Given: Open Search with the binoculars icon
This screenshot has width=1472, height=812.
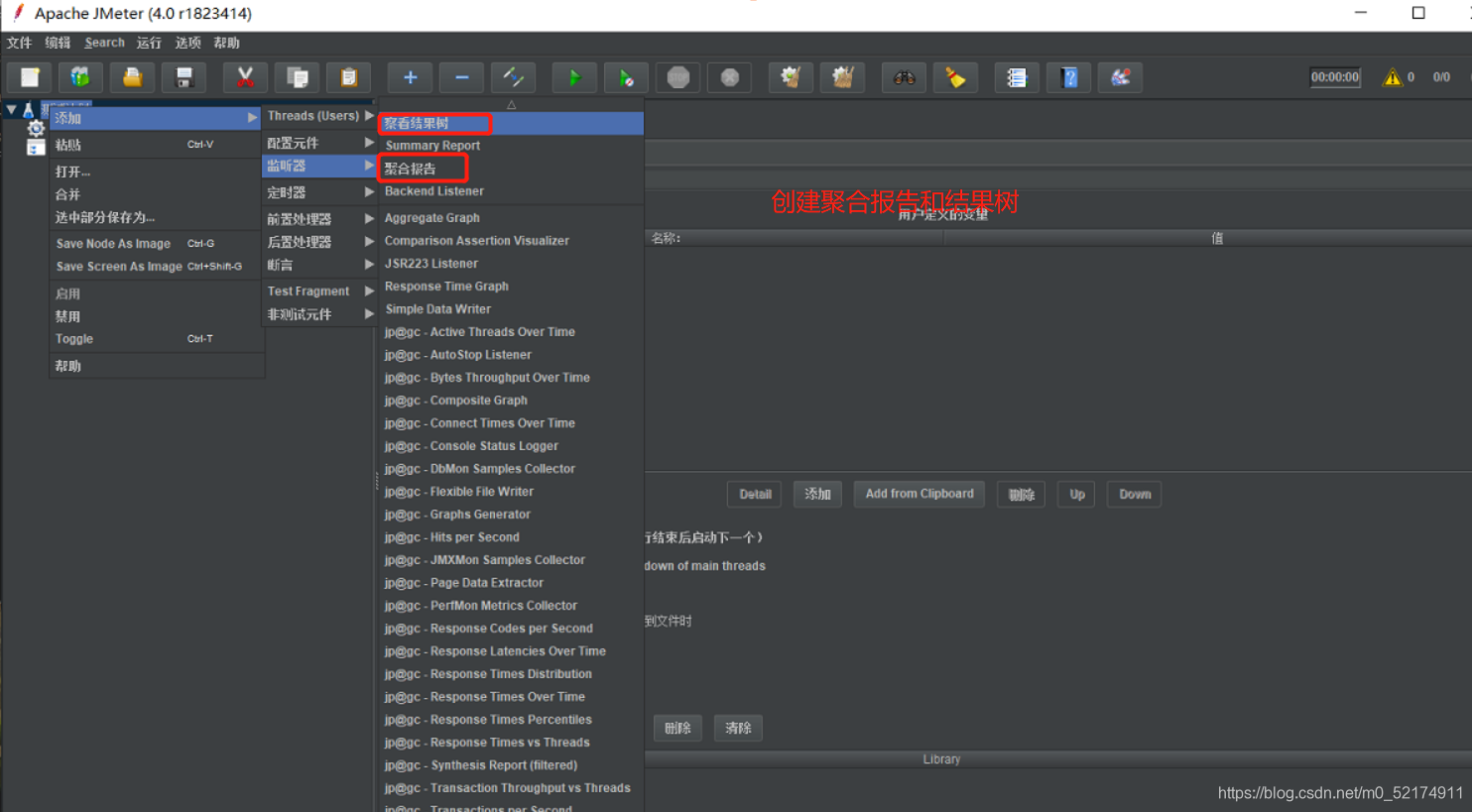Looking at the screenshot, I should pyautogui.click(x=904, y=77).
